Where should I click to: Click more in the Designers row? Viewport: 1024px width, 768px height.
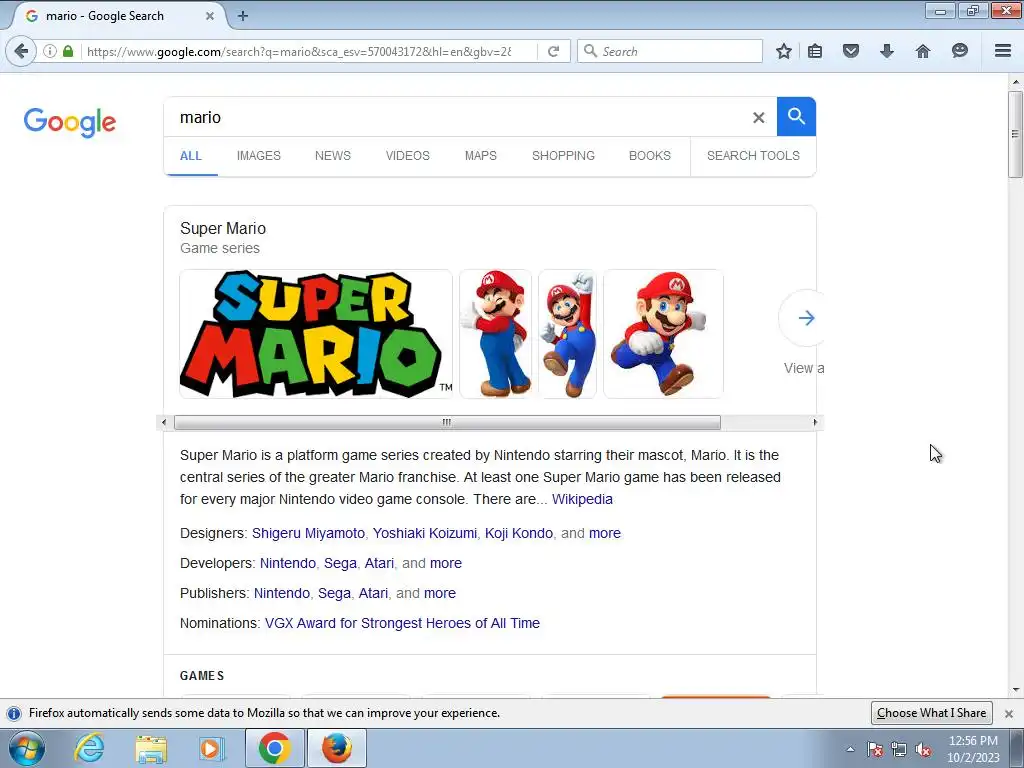(x=605, y=533)
